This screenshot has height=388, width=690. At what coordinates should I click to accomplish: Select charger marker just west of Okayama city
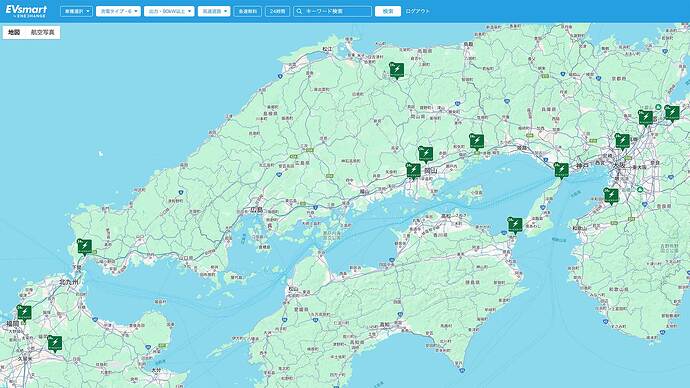click(413, 171)
